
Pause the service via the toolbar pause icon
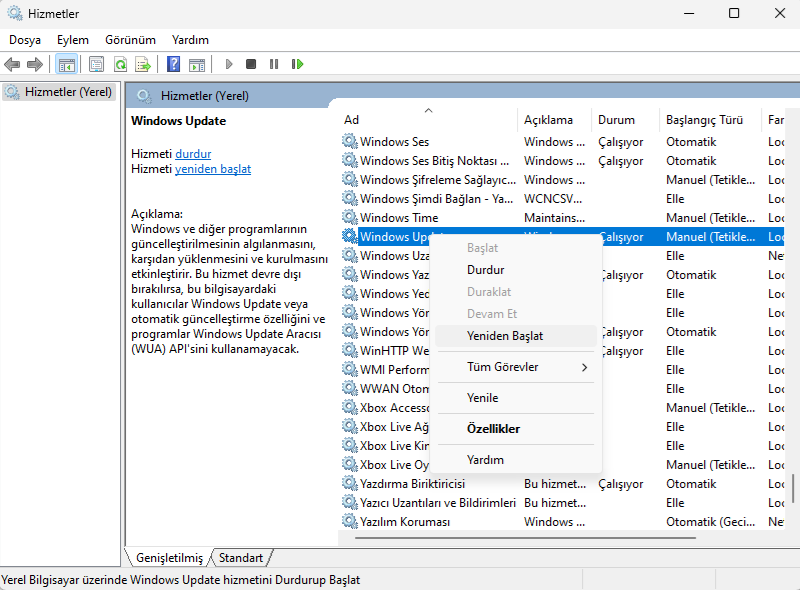(x=274, y=63)
